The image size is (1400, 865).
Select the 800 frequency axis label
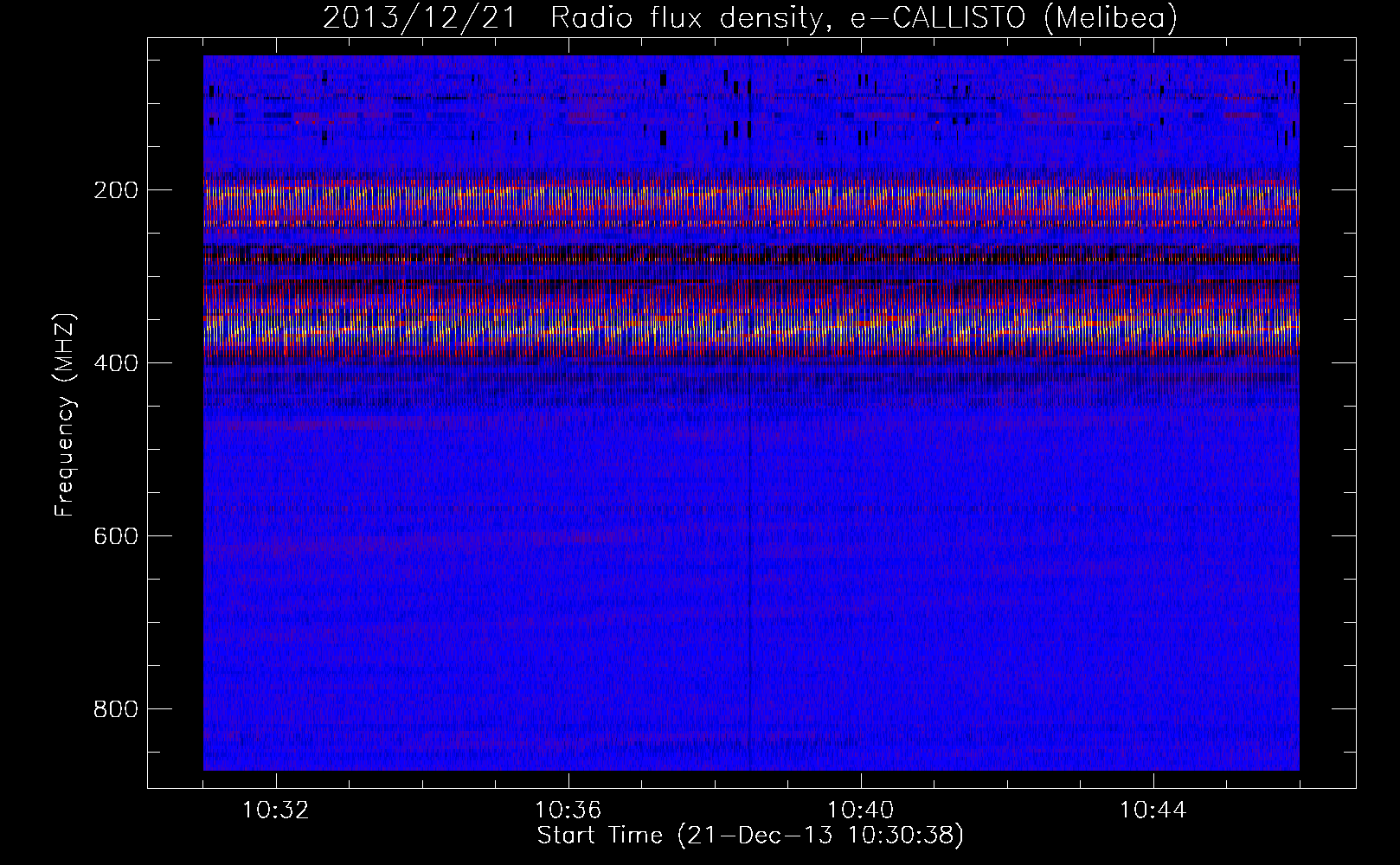(x=116, y=709)
